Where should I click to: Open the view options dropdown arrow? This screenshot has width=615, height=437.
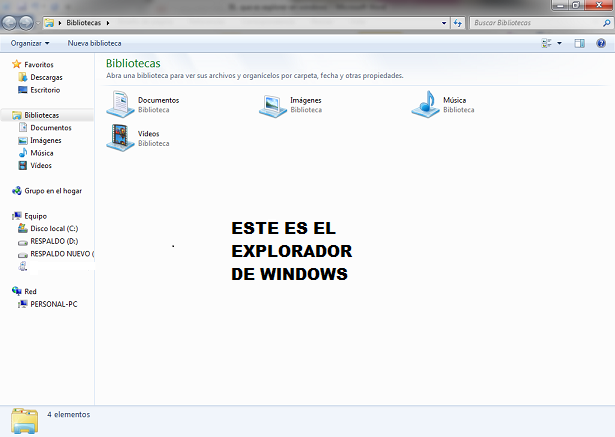559,43
